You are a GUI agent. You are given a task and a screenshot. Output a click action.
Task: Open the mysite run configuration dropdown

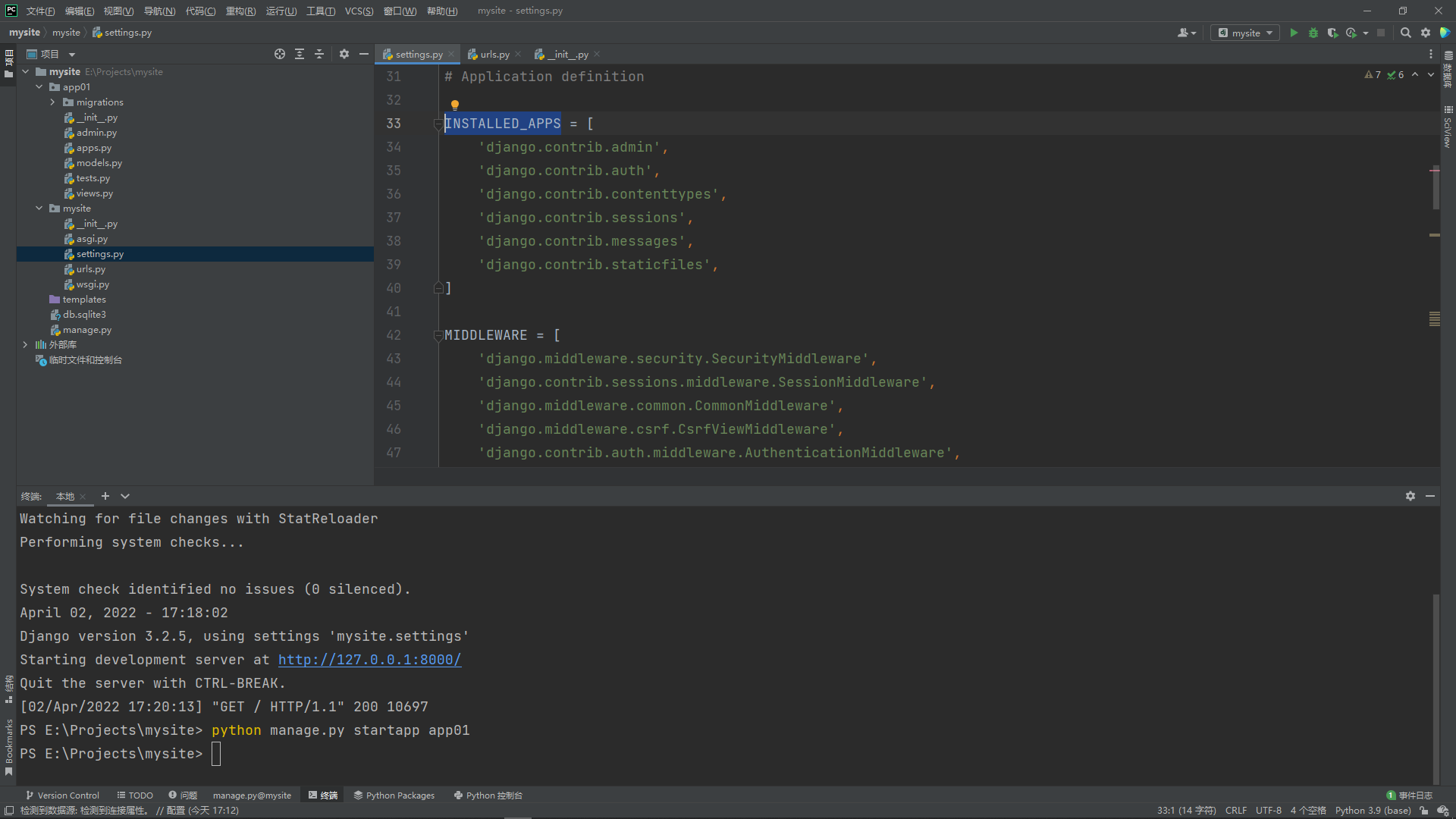coord(1245,33)
